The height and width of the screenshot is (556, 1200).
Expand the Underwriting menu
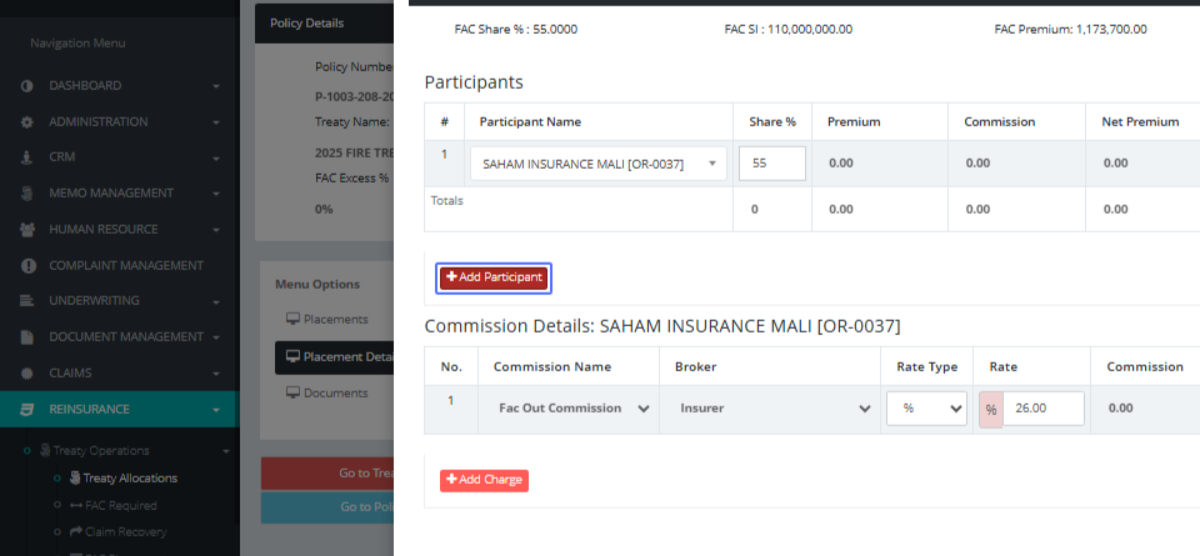coord(118,301)
